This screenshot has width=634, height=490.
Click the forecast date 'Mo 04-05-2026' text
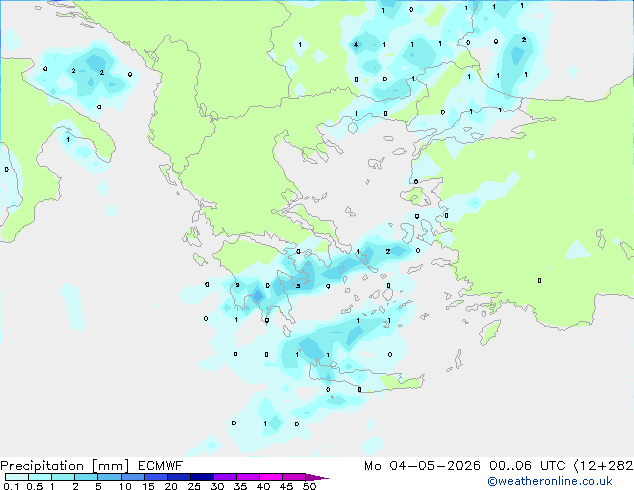(422, 466)
